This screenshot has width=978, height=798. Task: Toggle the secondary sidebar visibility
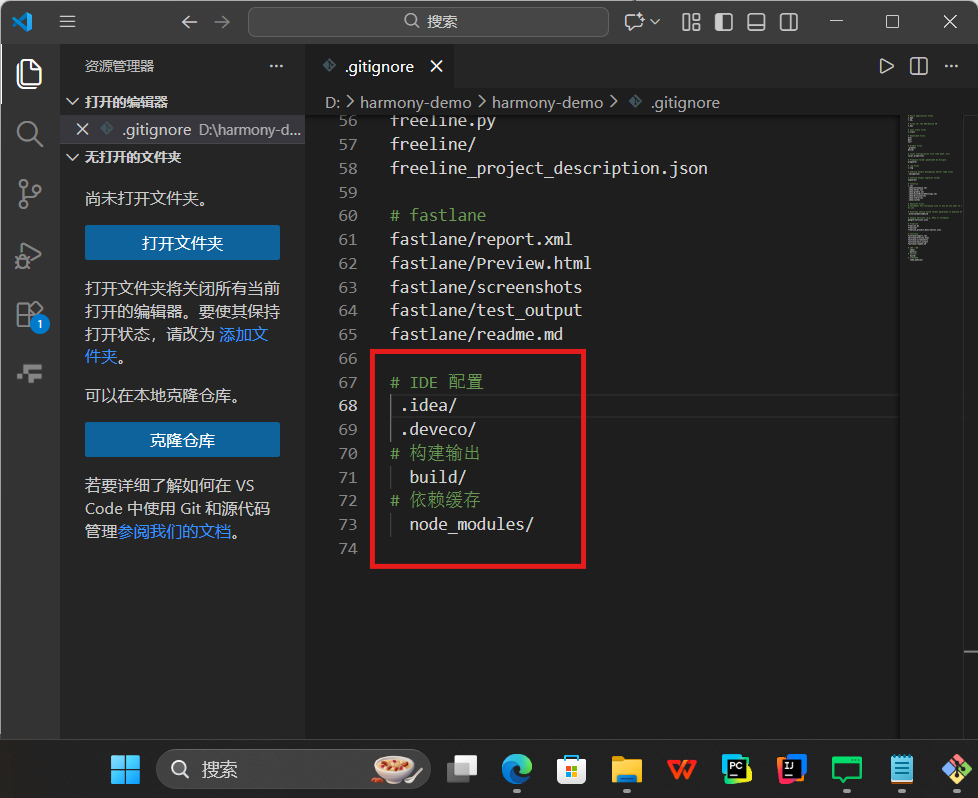pos(788,22)
